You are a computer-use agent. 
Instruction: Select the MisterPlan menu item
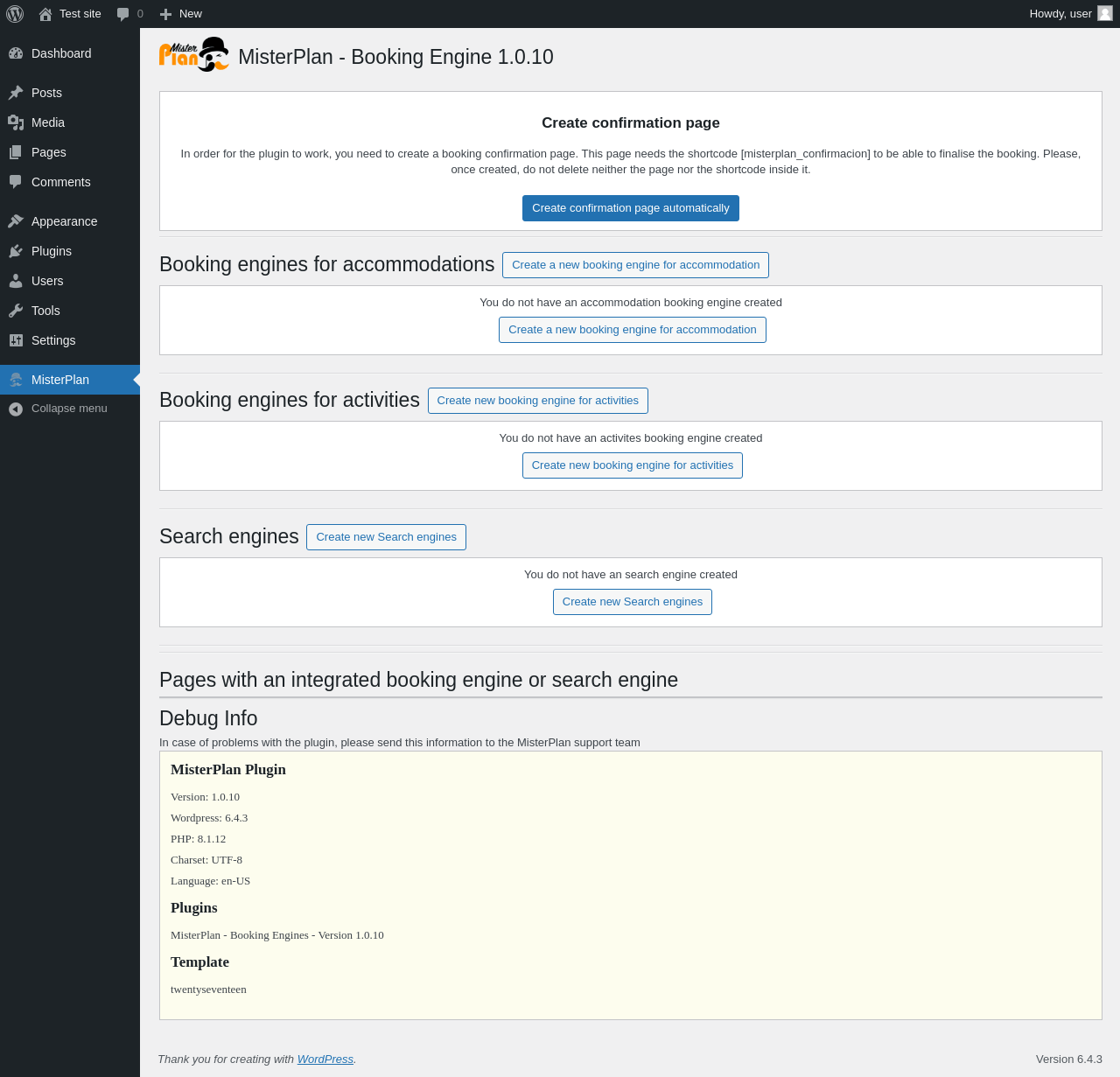60,380
